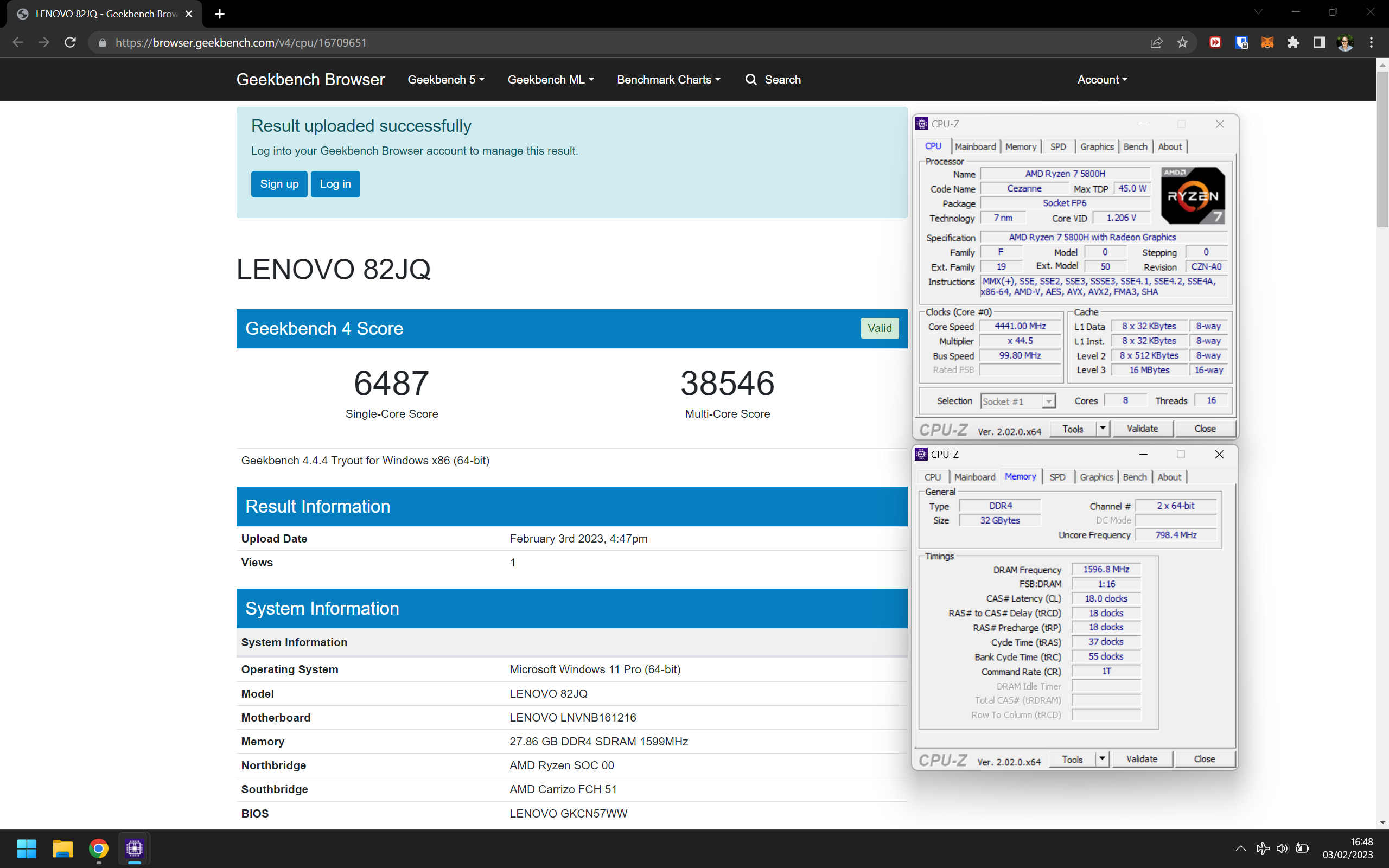Click the Sign up button
The width and height of the screenshot is (1389, 868).
(x=279, y=184)
